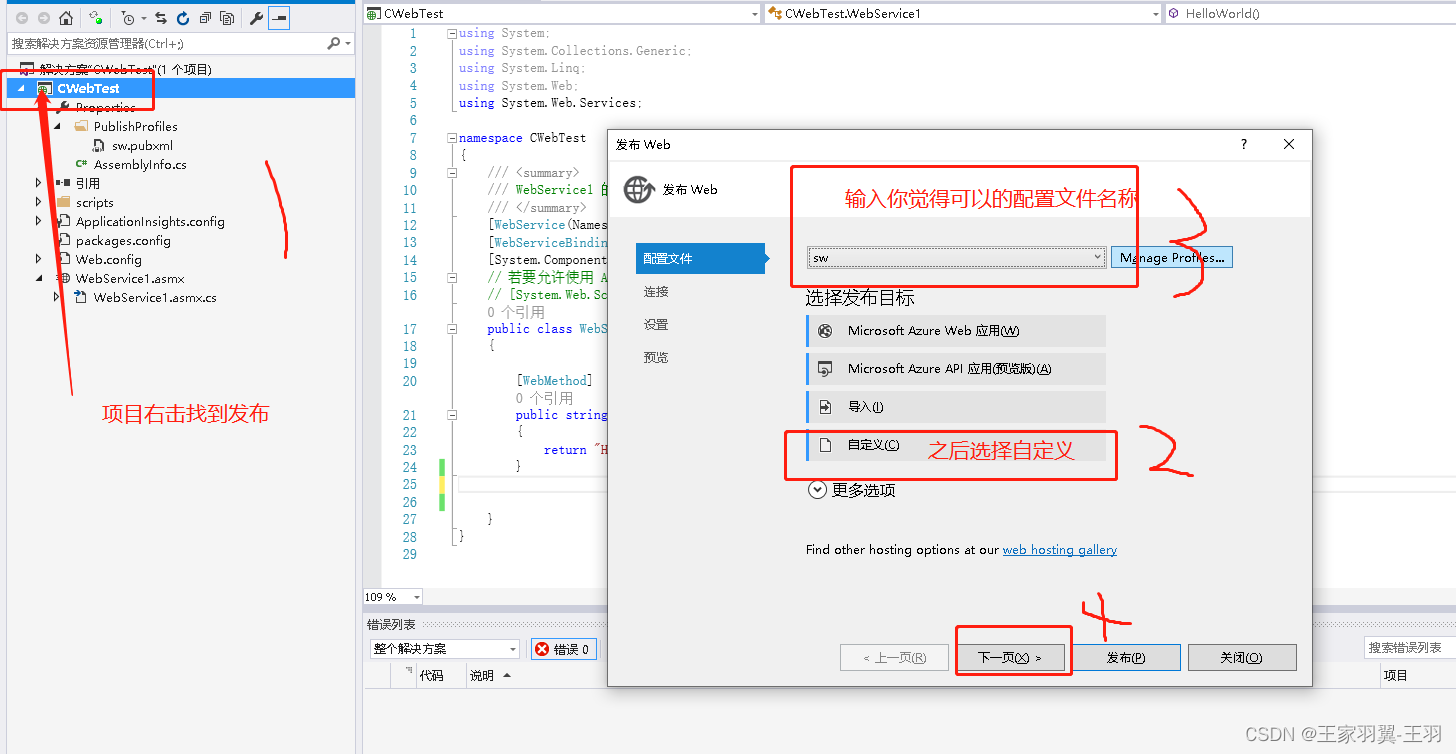
Task: Click the 关闭 close button in the dialog
Action: [x=1242, y=657]
